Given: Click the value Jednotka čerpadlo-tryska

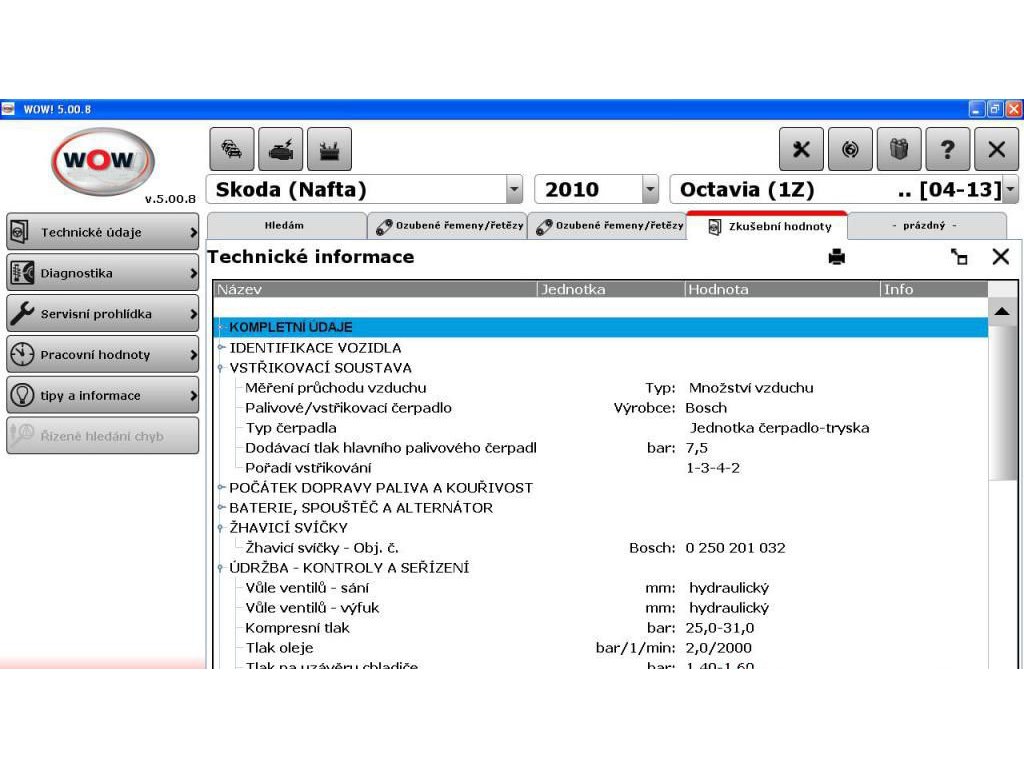Looking at the screenshot, I should (x=779, y=428).
